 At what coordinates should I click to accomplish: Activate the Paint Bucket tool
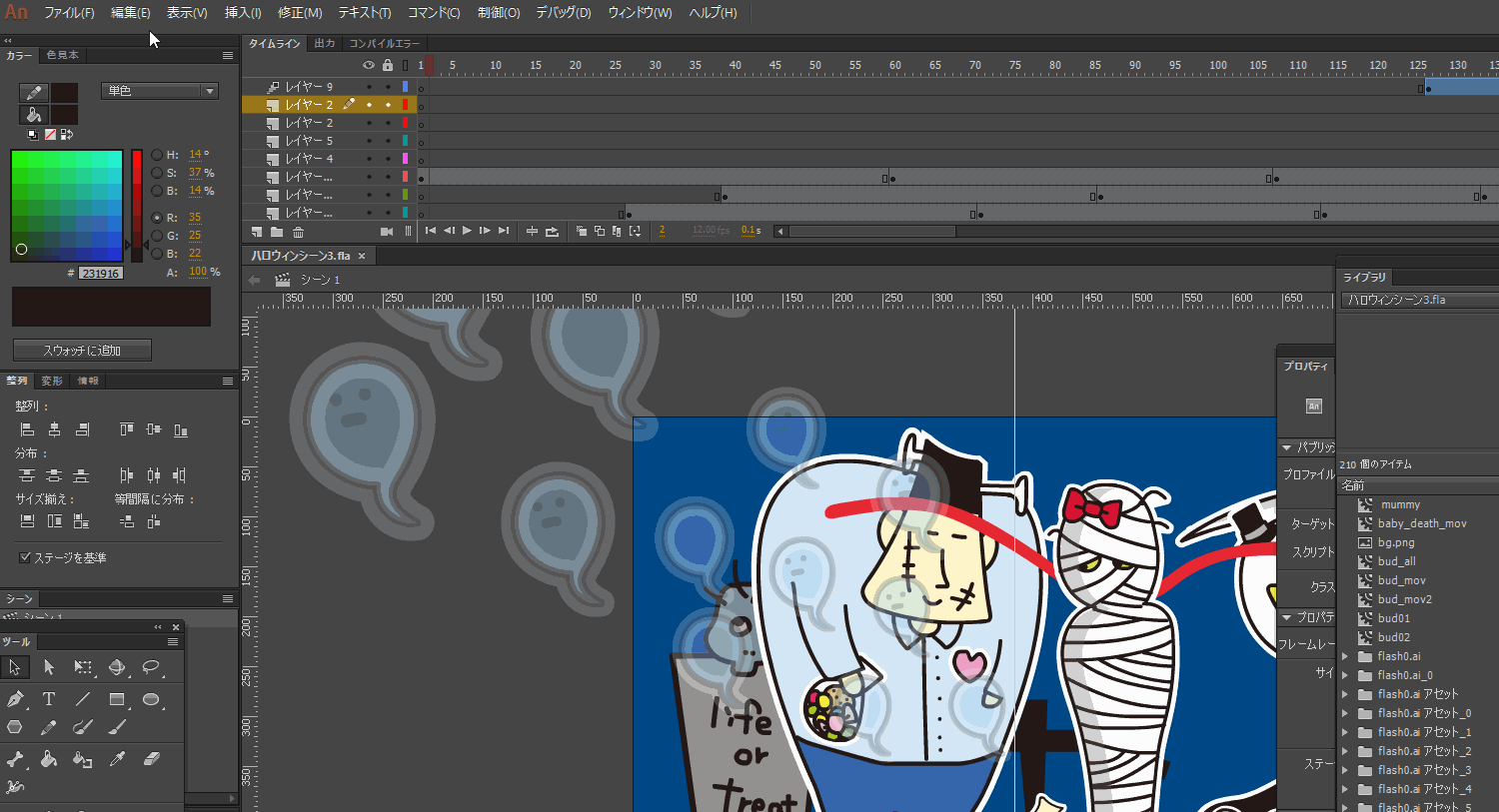(49, 759)
